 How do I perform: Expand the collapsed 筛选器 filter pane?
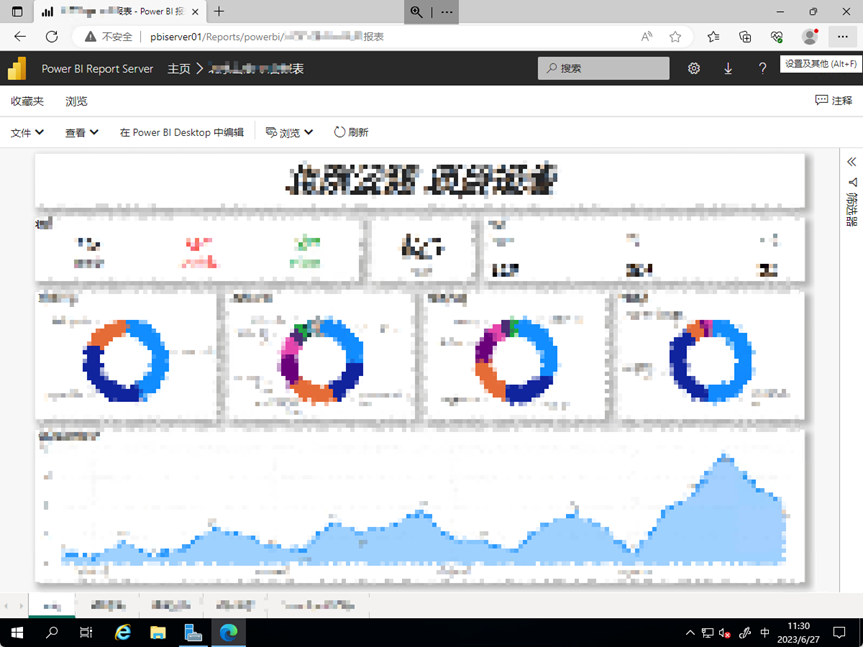pos(852,161)
